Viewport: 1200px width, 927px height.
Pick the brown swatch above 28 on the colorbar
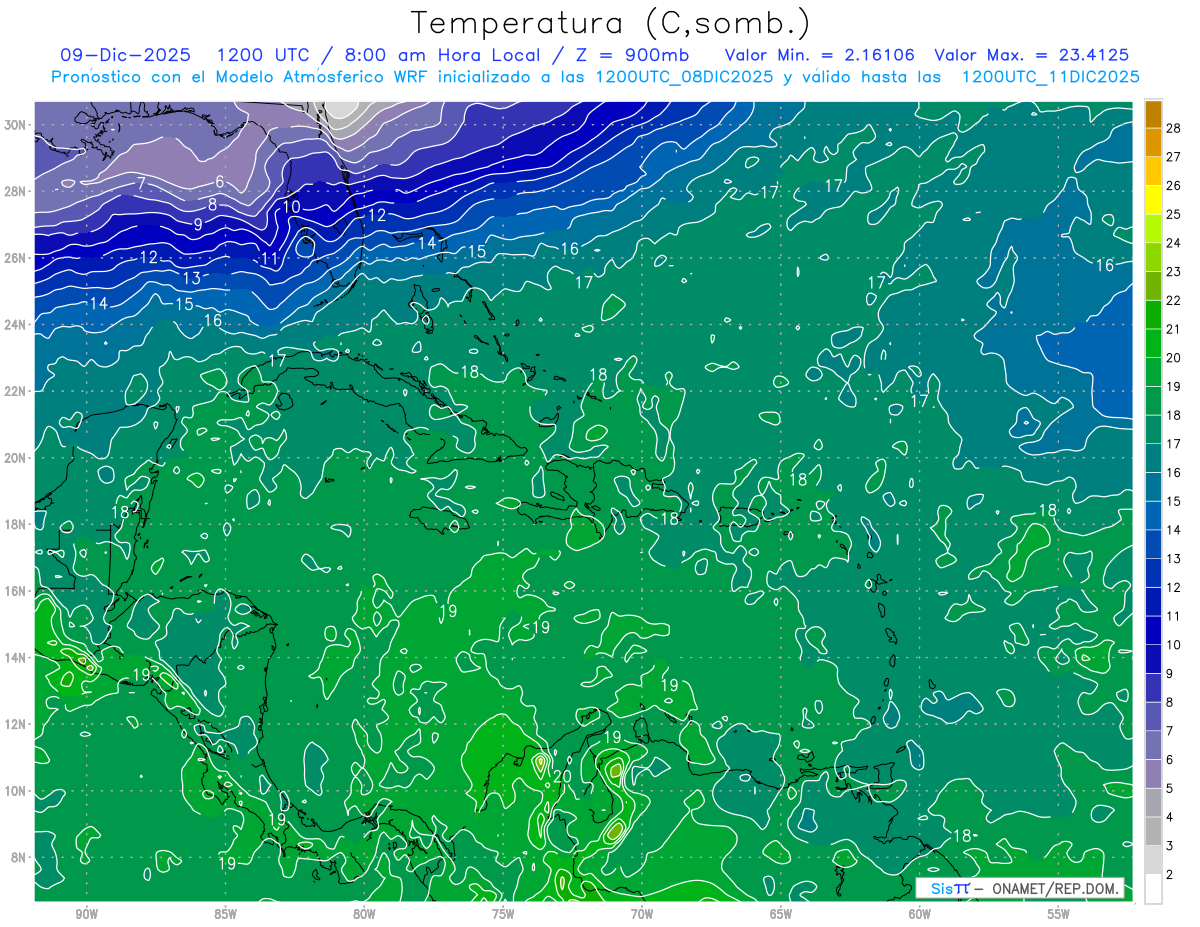(x=1153, y=114)
